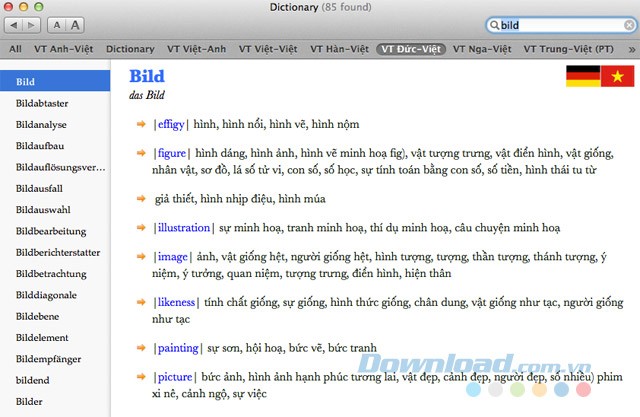Open the 'illustration' definition link
Image resolution: width=640 pixels, height=417 pixels.
(183, 228)
